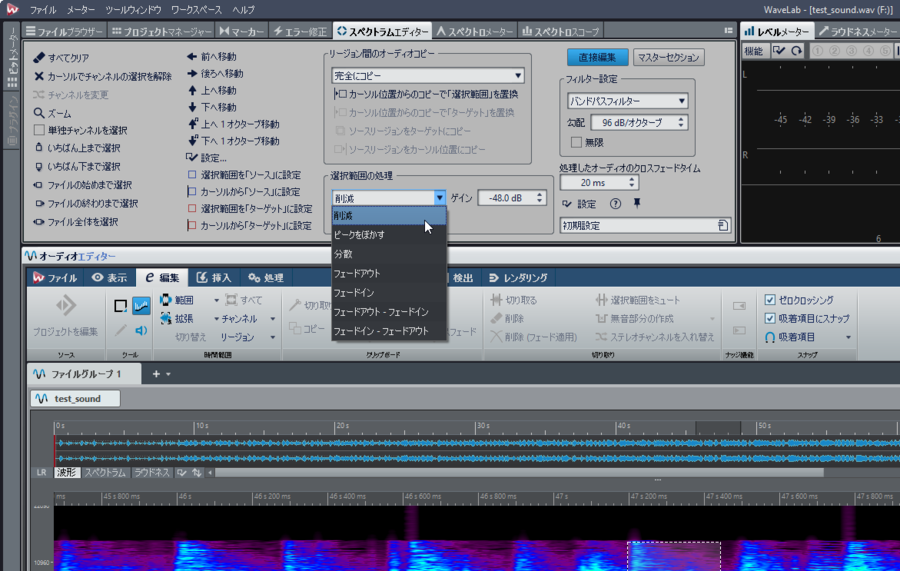Click the dashed selection region in spectrogram
The image size is (900, 571).
point(674,556)
